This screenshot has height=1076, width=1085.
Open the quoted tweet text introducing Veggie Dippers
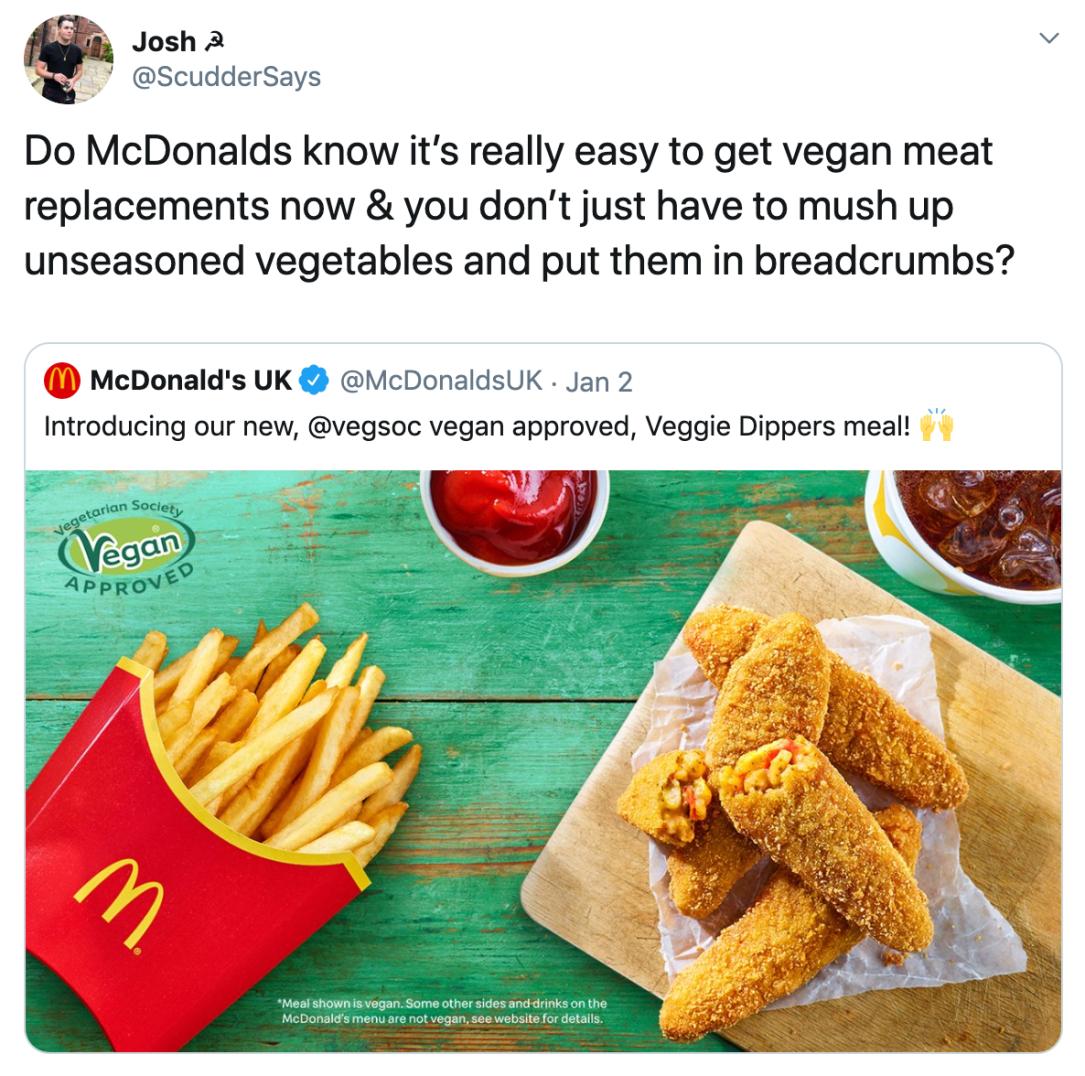tap(477, 426)
